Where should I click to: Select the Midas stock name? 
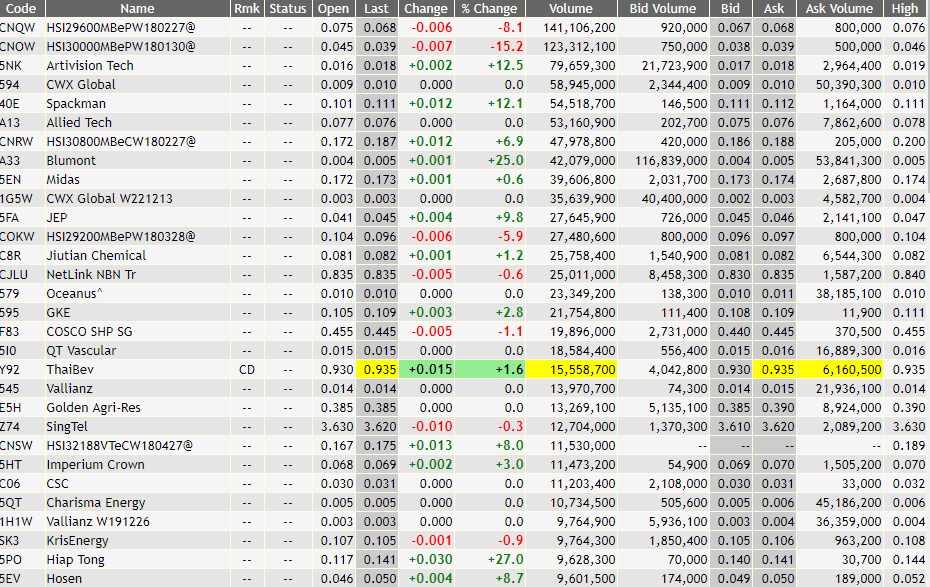point(63,179)
